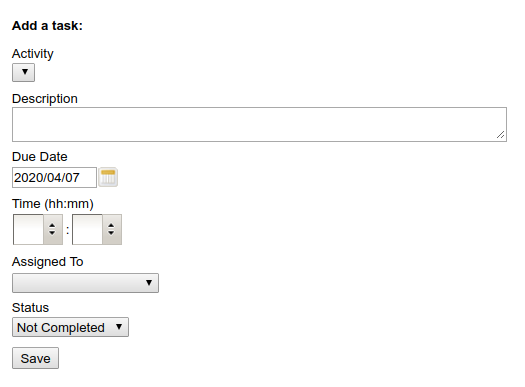Viewport: 525px width, 387px height.
Task: Focus the Description text area
Action: coord(259,125)
